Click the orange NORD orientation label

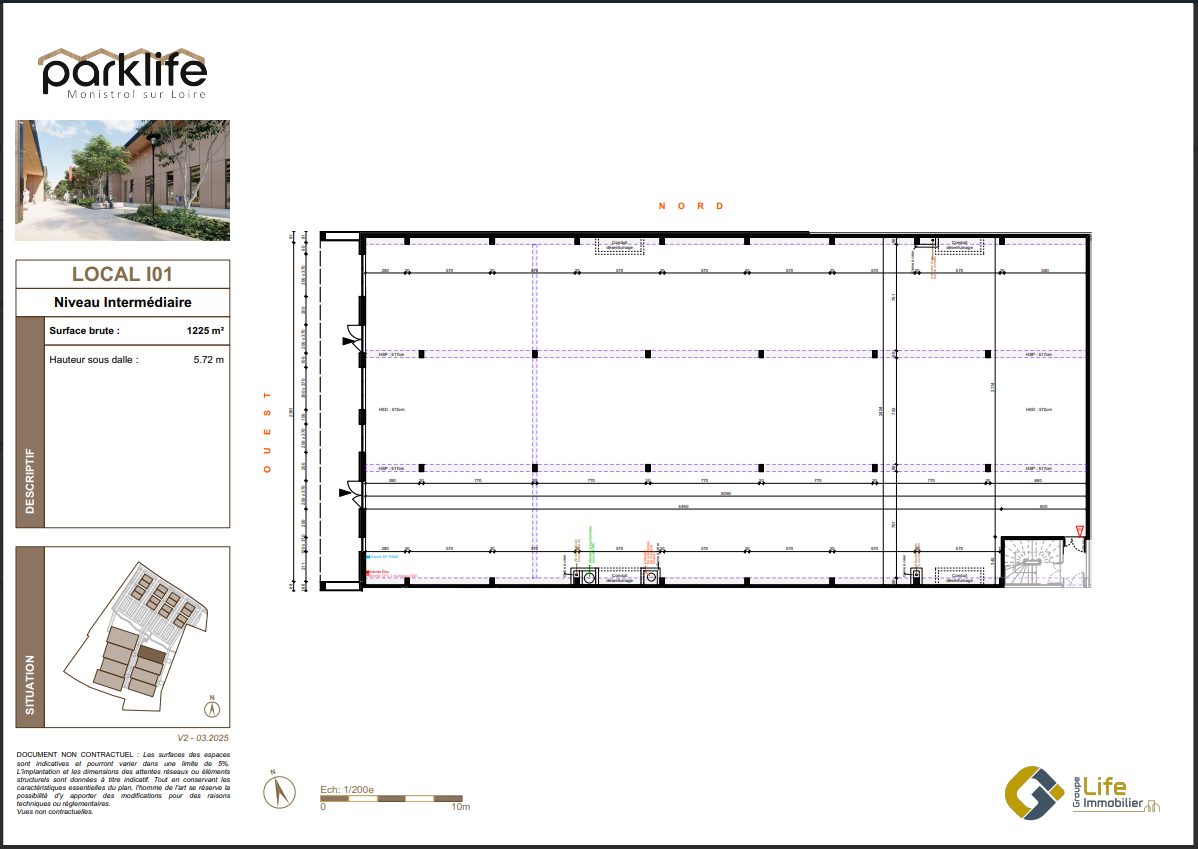tap(690, 206)
